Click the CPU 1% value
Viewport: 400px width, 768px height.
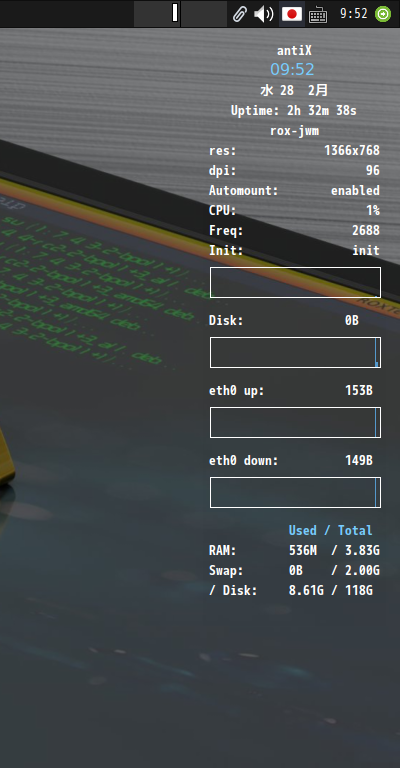373,211
